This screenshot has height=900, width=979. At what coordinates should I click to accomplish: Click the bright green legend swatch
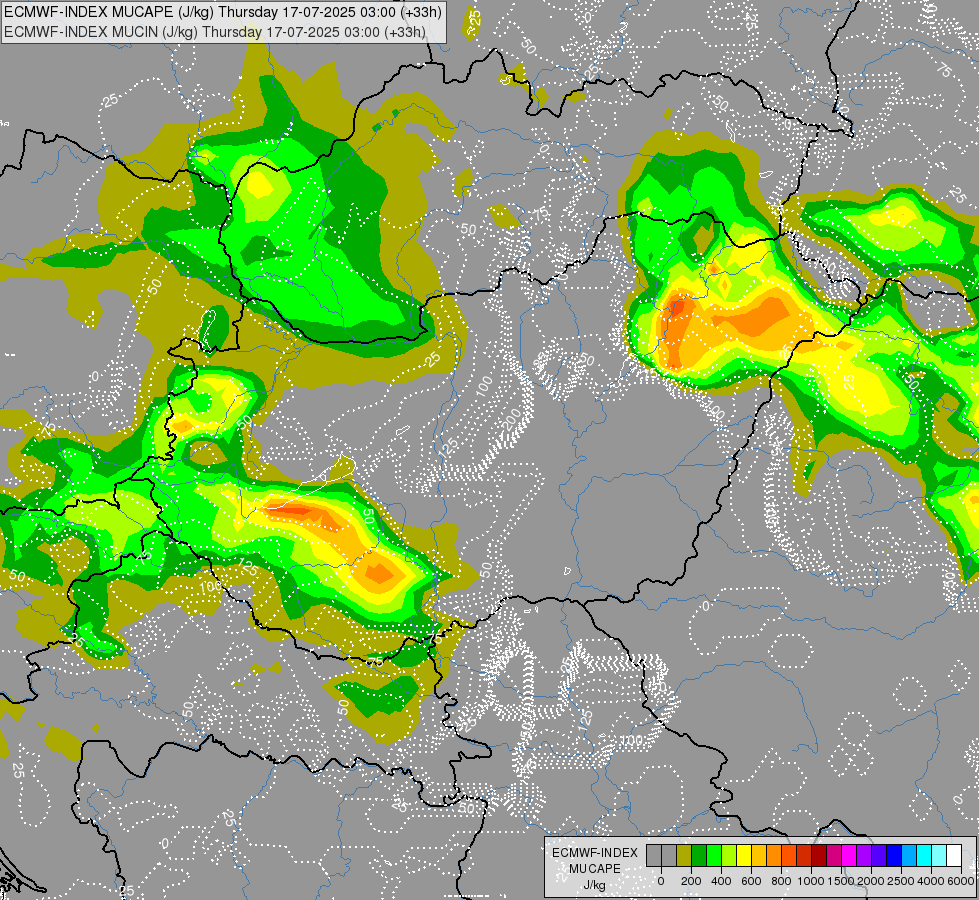coord(714,855)
